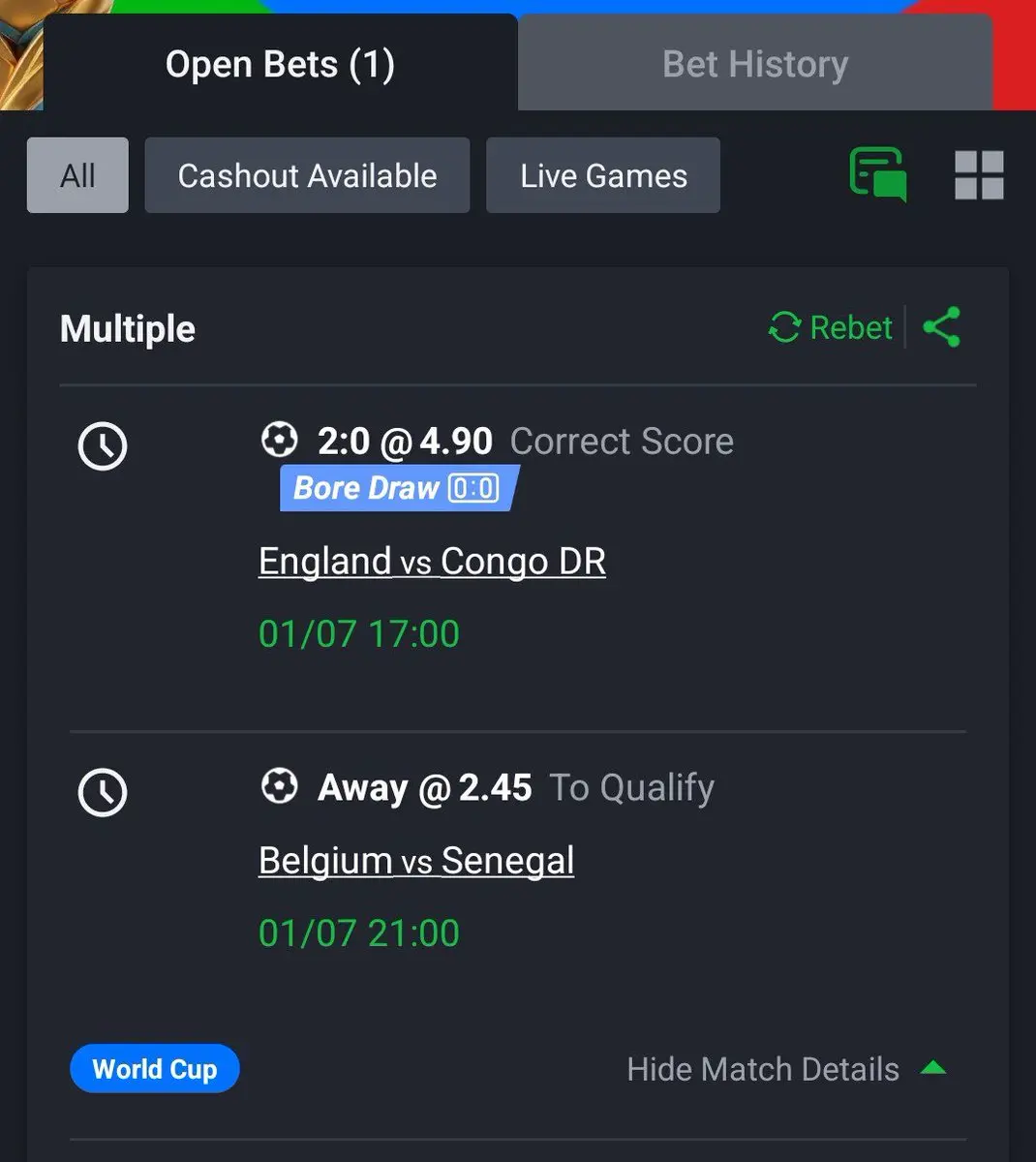Open Belgium vs Senegal match link

[416, 861]
